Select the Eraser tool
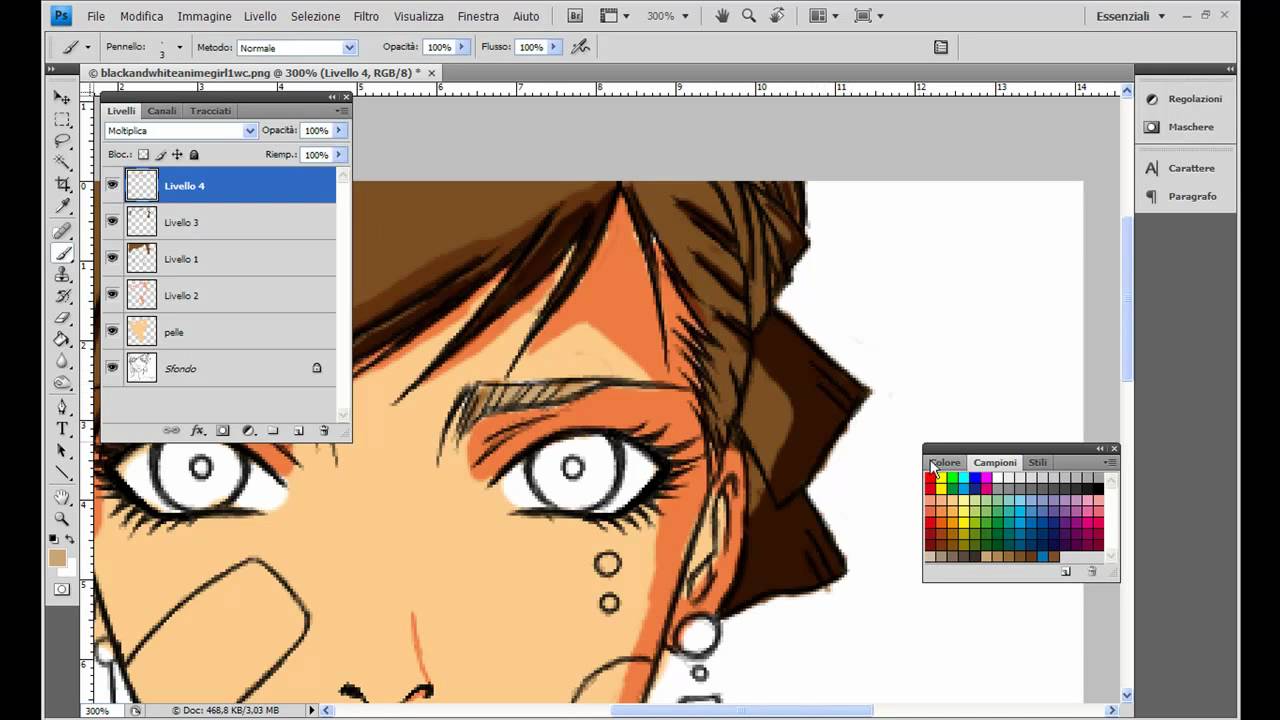 [x=62, y=318]
